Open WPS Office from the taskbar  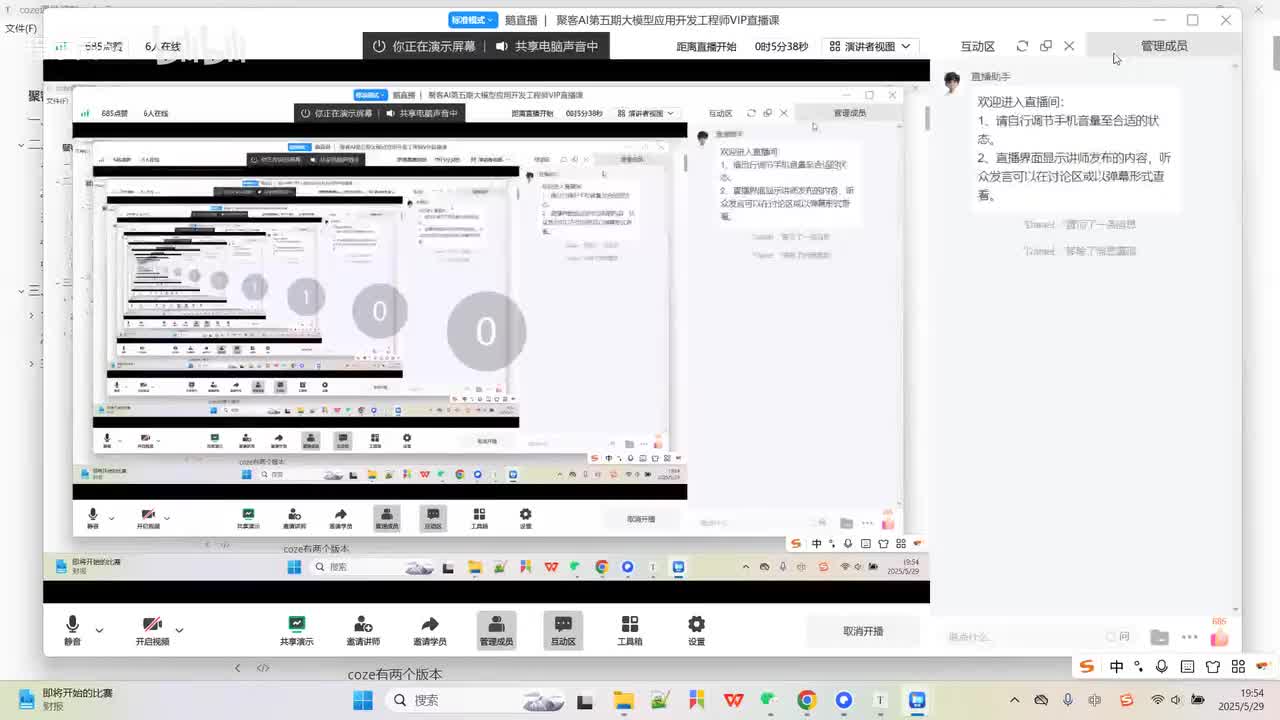[x=733, y=700]
